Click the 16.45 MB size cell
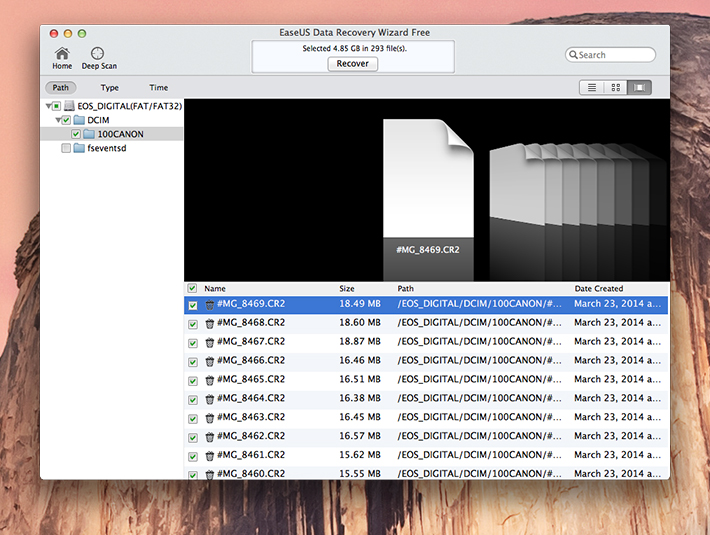 coord(360,417)
